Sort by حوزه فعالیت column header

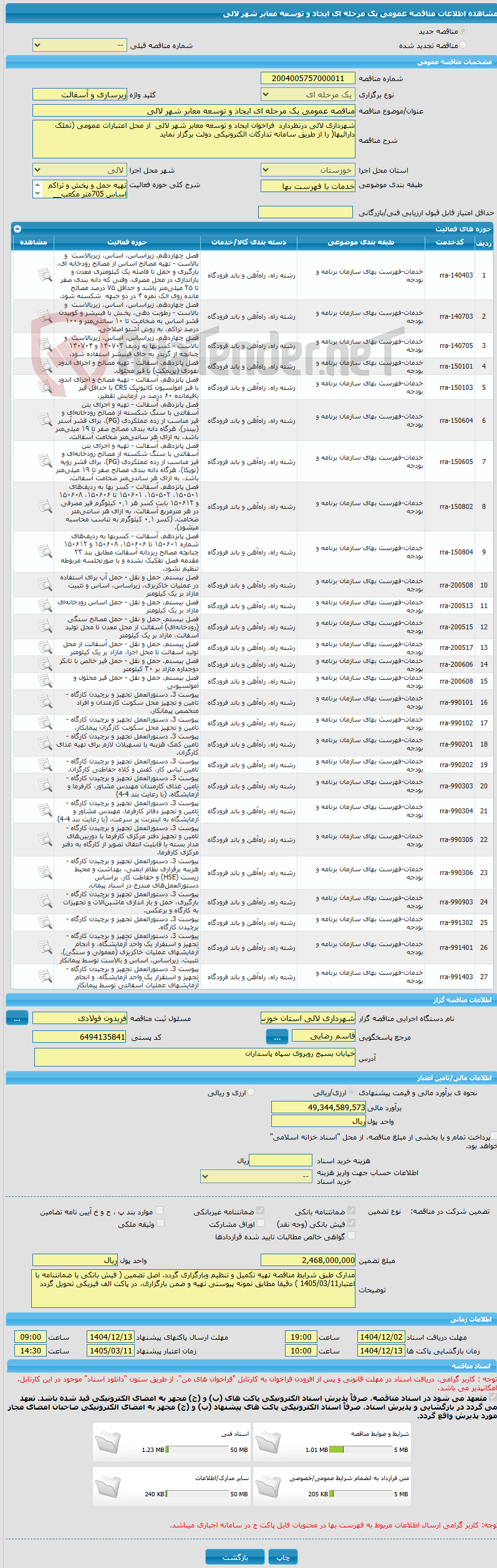tap(127, 242)
